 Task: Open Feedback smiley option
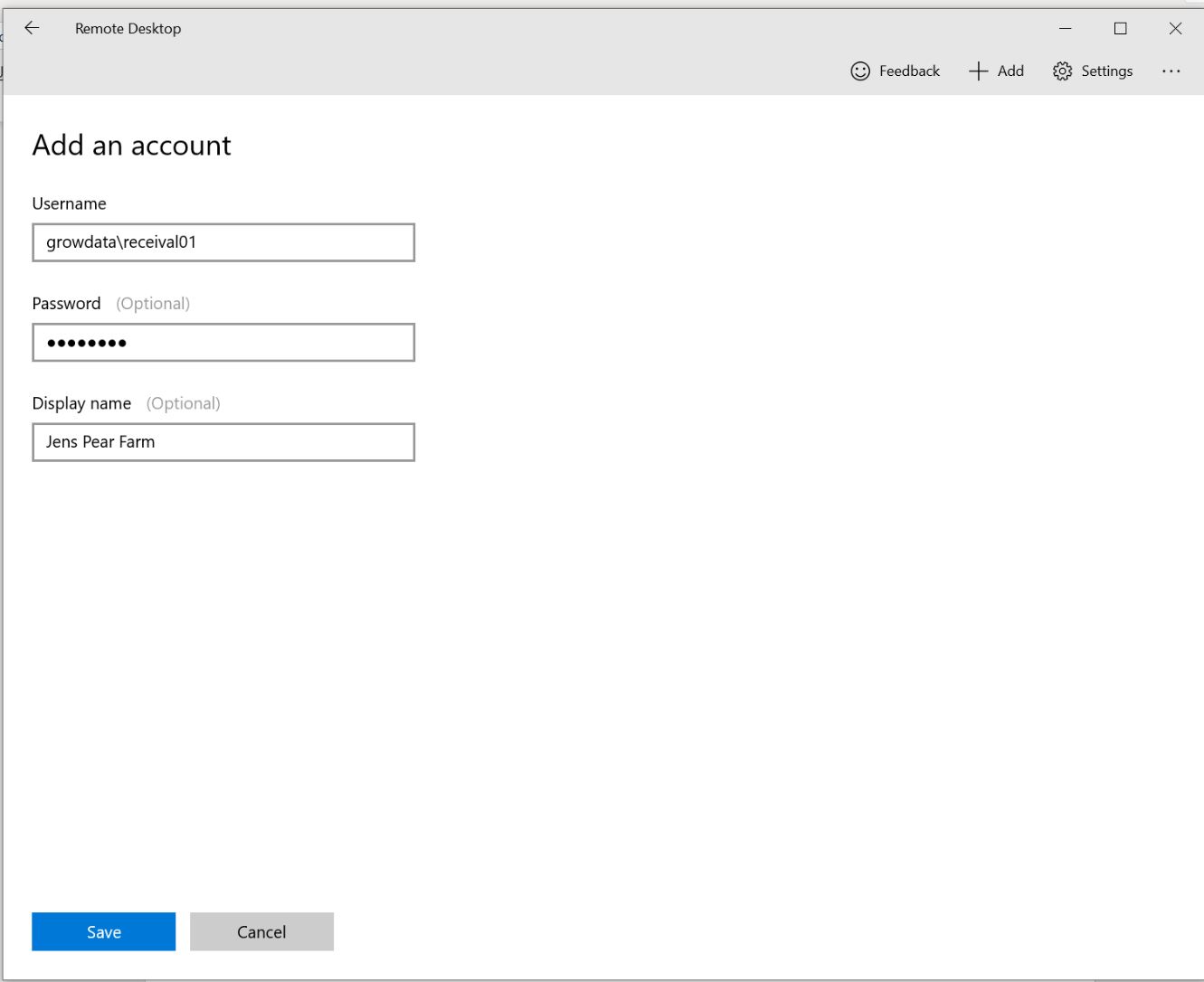pyautogui.click(x=896, y=71)
